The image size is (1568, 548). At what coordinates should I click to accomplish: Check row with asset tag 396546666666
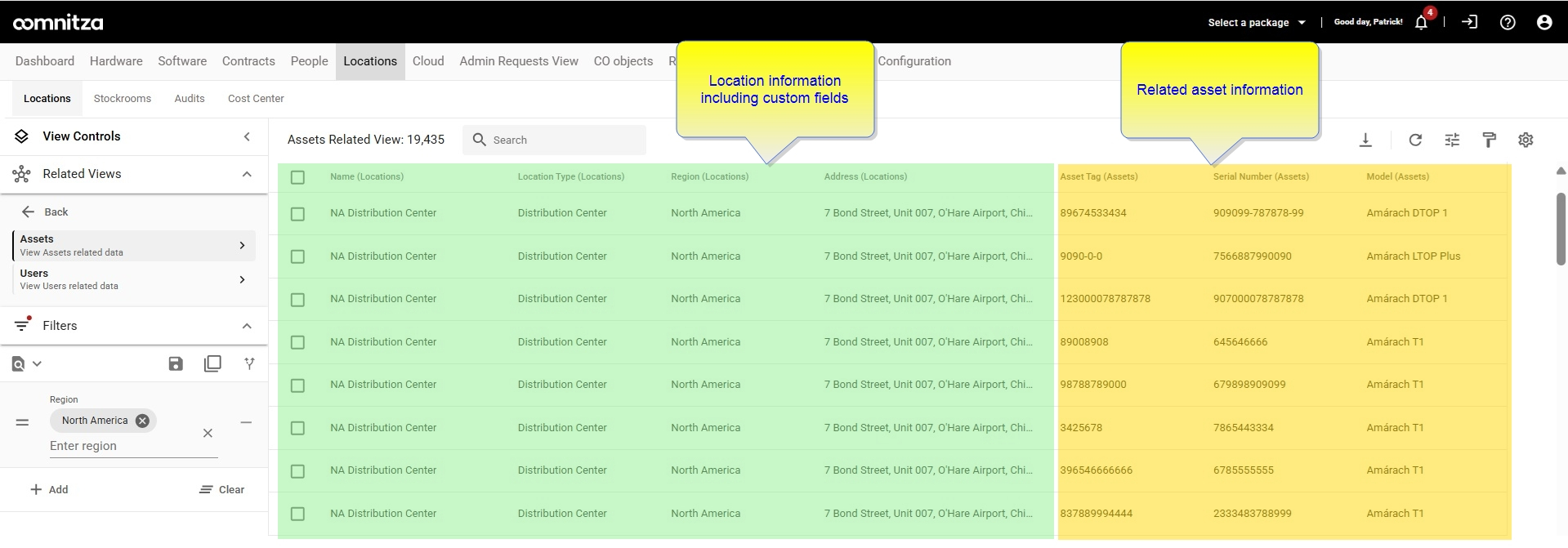tap(297, 471)
